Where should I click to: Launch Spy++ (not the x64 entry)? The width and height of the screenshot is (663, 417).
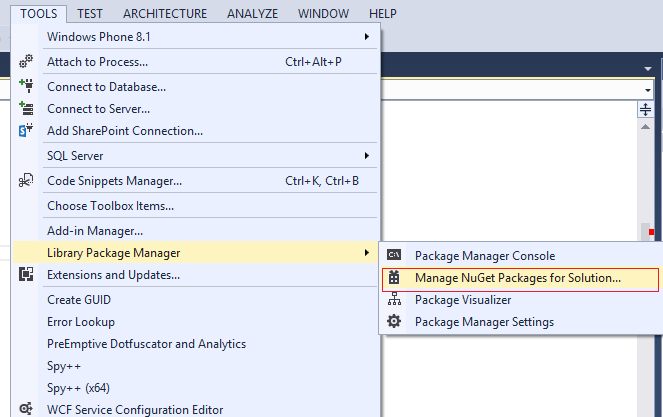pyautogui.click(x=195, y=365)
